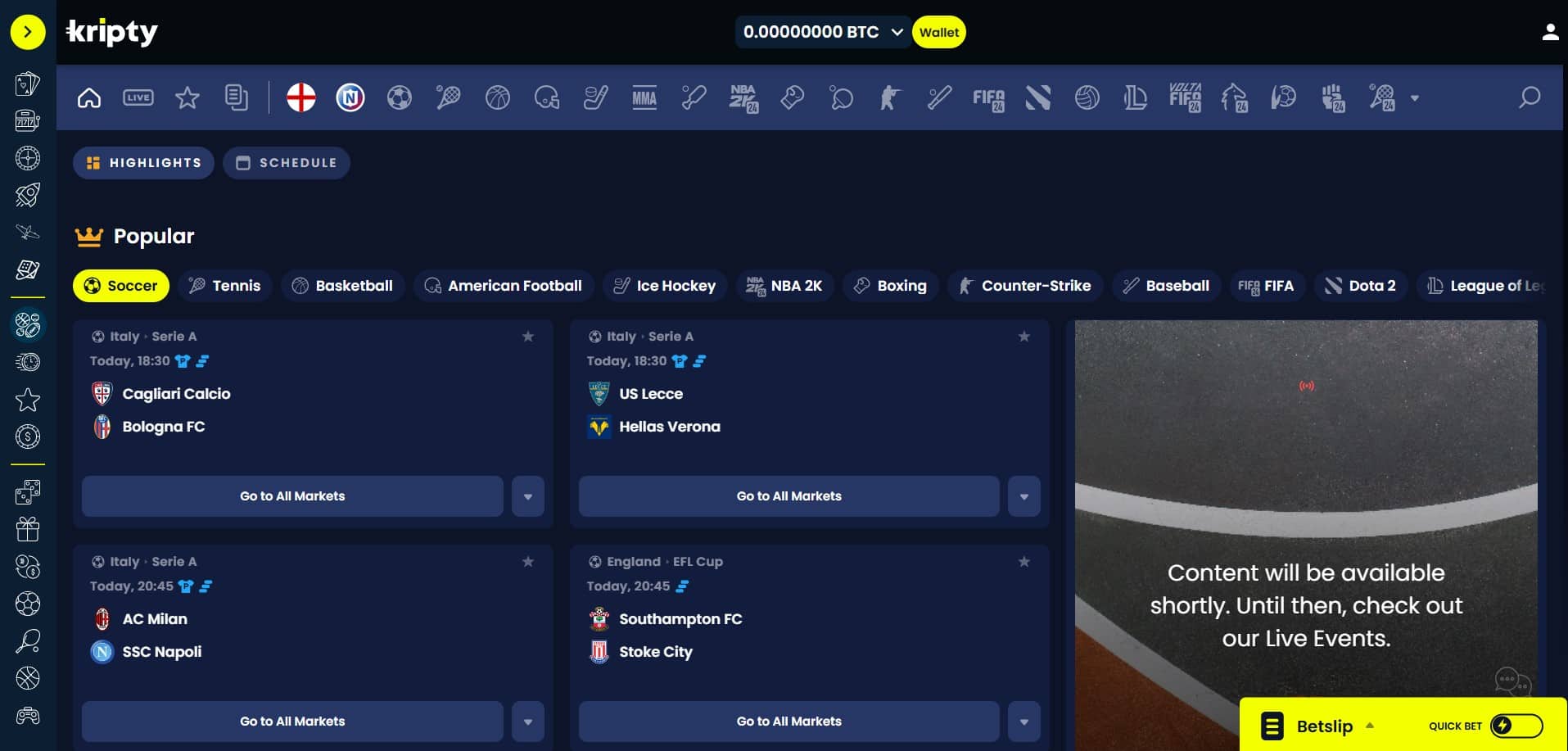Select the Tennis popular tab

click(224, 286)
